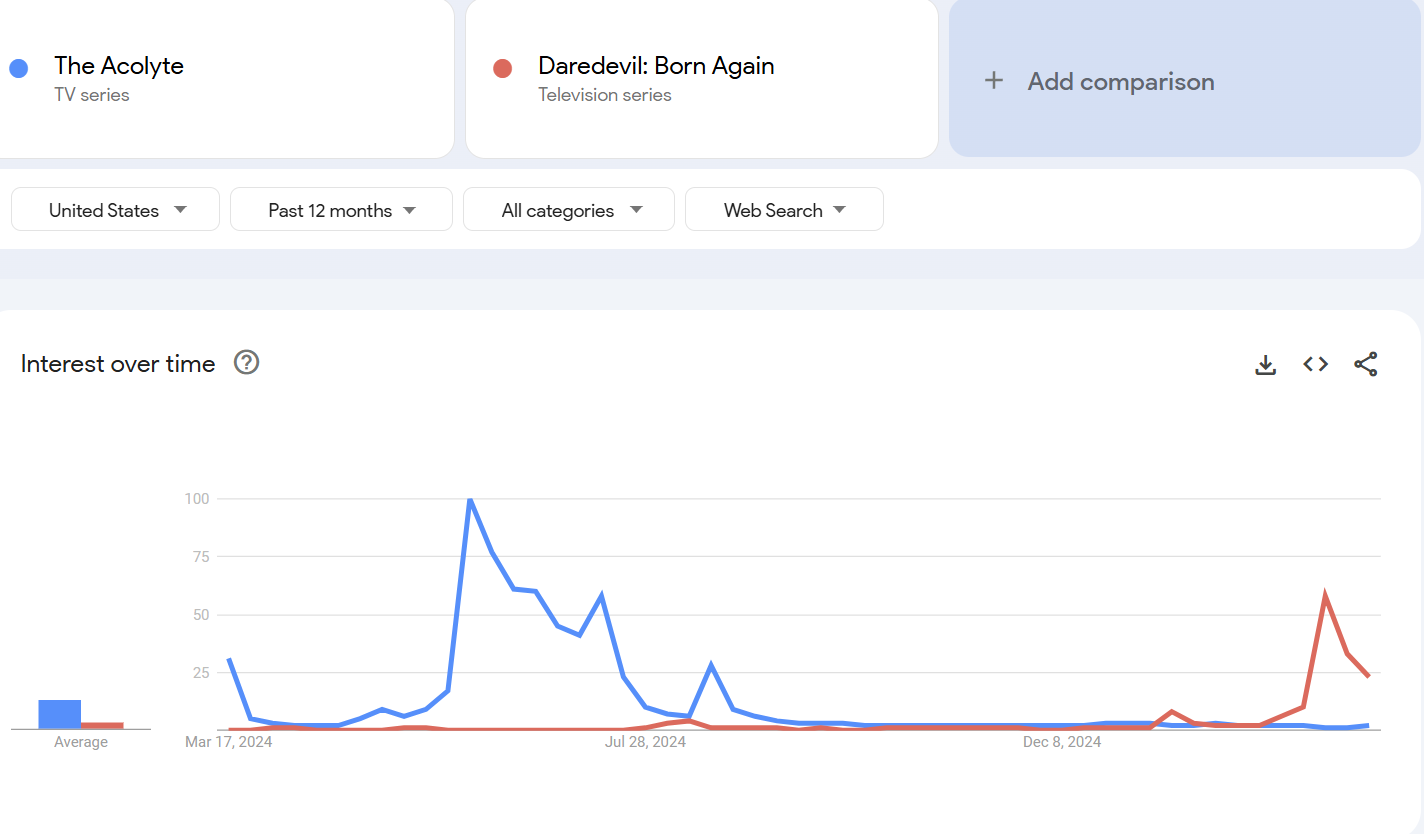Image resolution: width=1424 pixels, height=834 pixels.
Task: Click The Acolyte peak at 100
Action: click(470, 499)
